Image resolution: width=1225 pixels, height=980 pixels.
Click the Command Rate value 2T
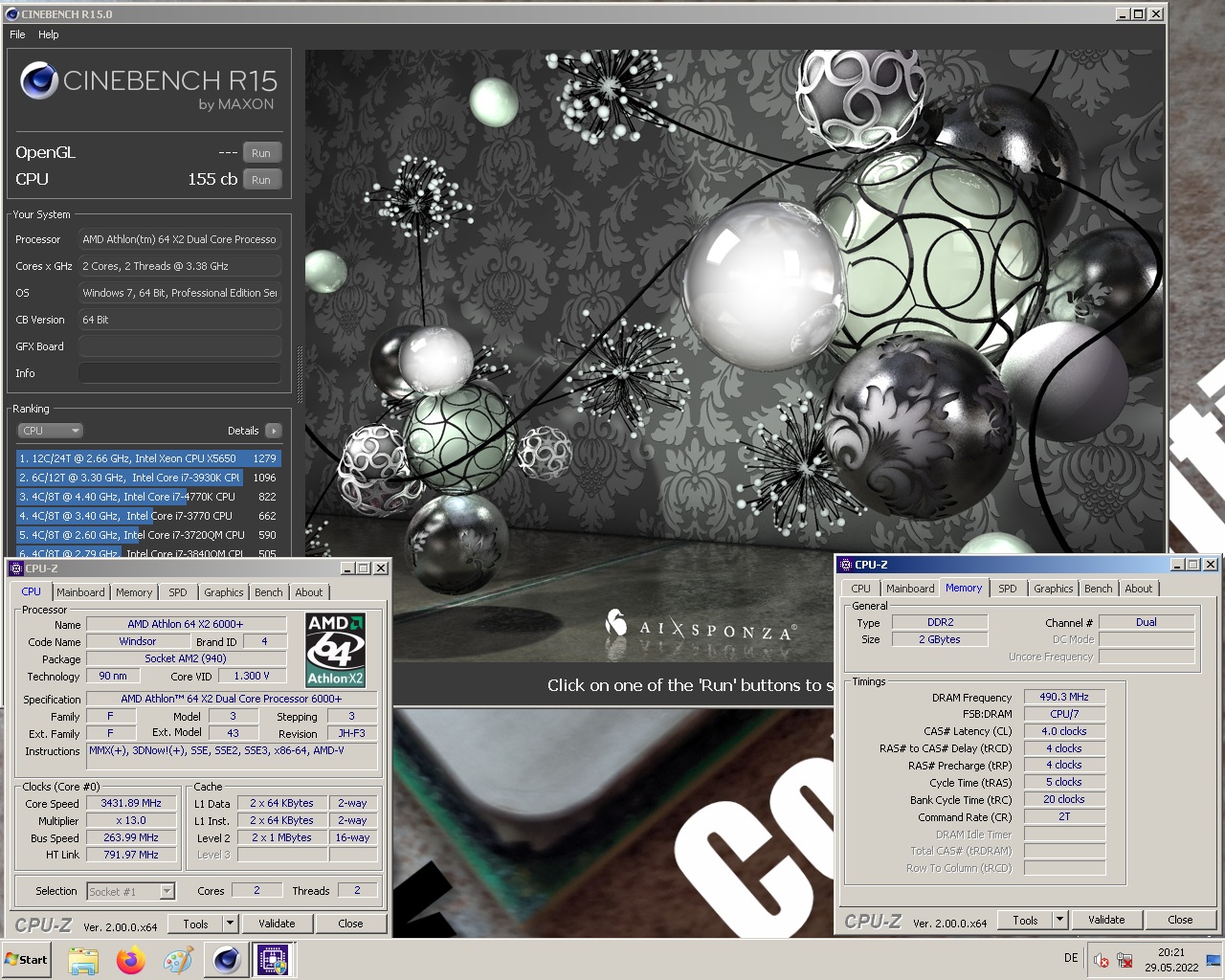[x=1064, y=817]
